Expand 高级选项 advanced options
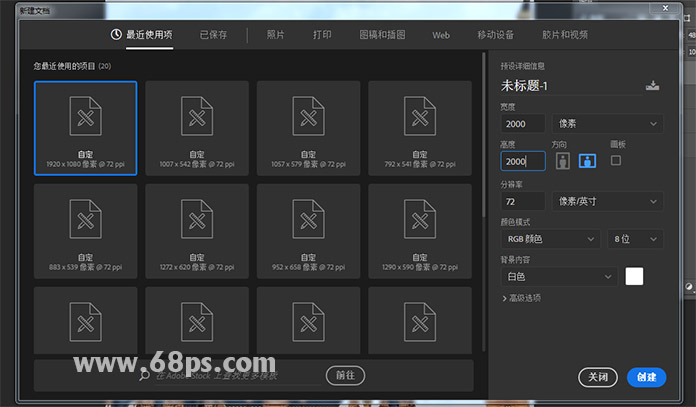 click(x=522, y=298)
